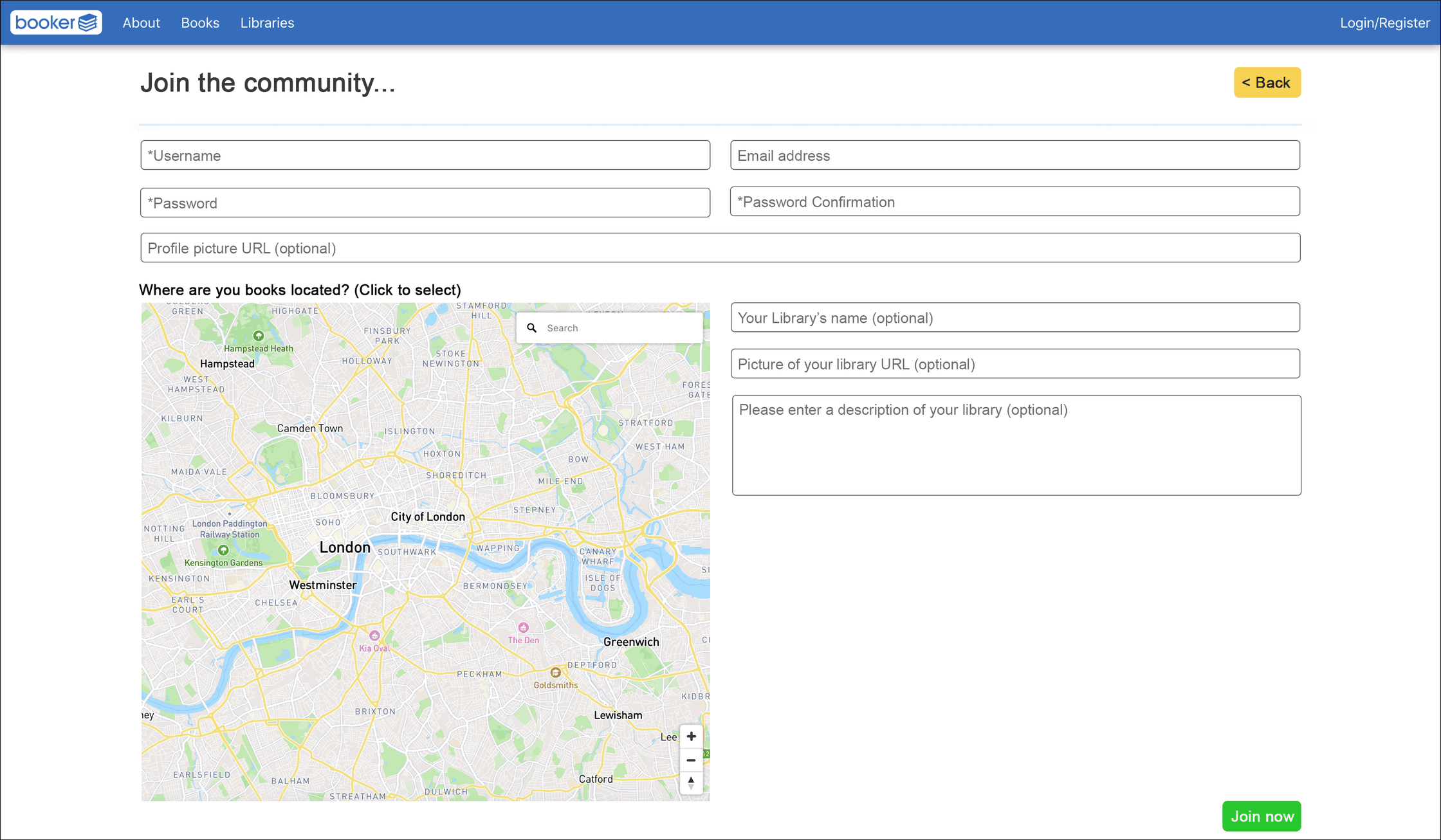This screenshot has height=840, width=1441.
Task: Click the Hampstead Heath park marker
Action: click(259, 336)
